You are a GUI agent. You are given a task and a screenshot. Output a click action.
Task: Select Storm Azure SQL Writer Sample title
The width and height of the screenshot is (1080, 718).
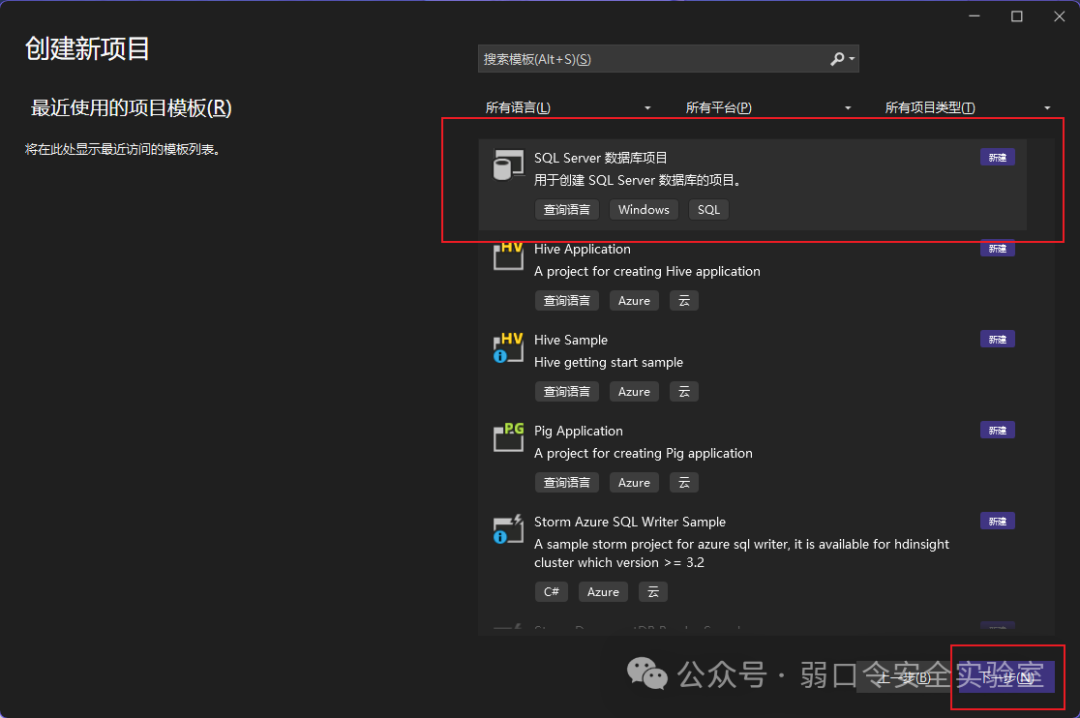630,522
